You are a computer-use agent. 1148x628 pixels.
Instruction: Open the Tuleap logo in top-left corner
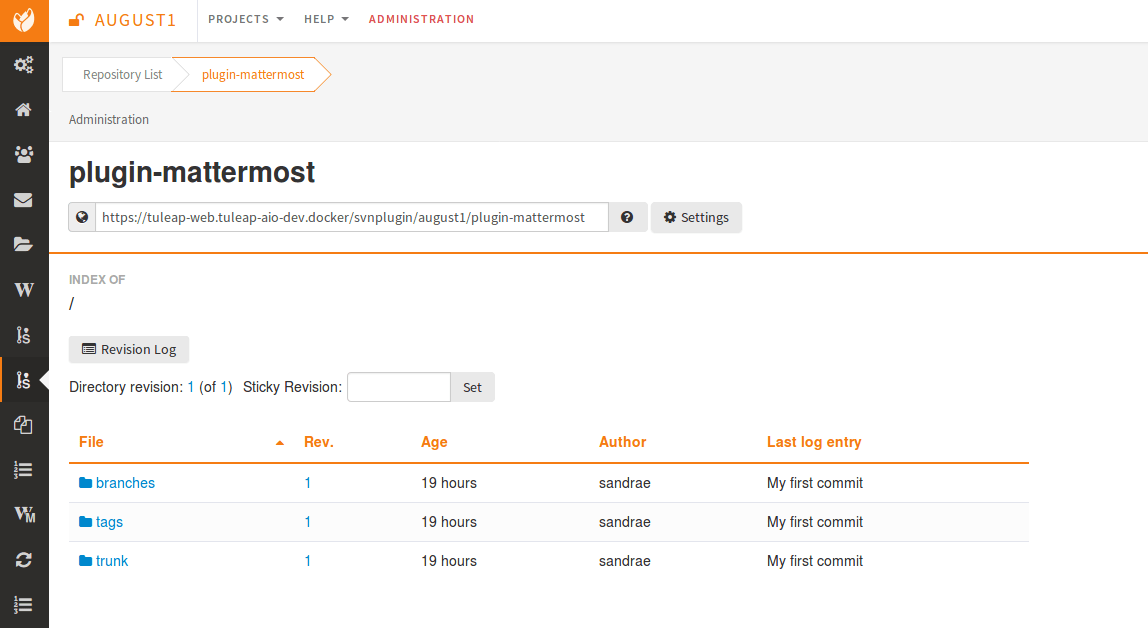23,20
